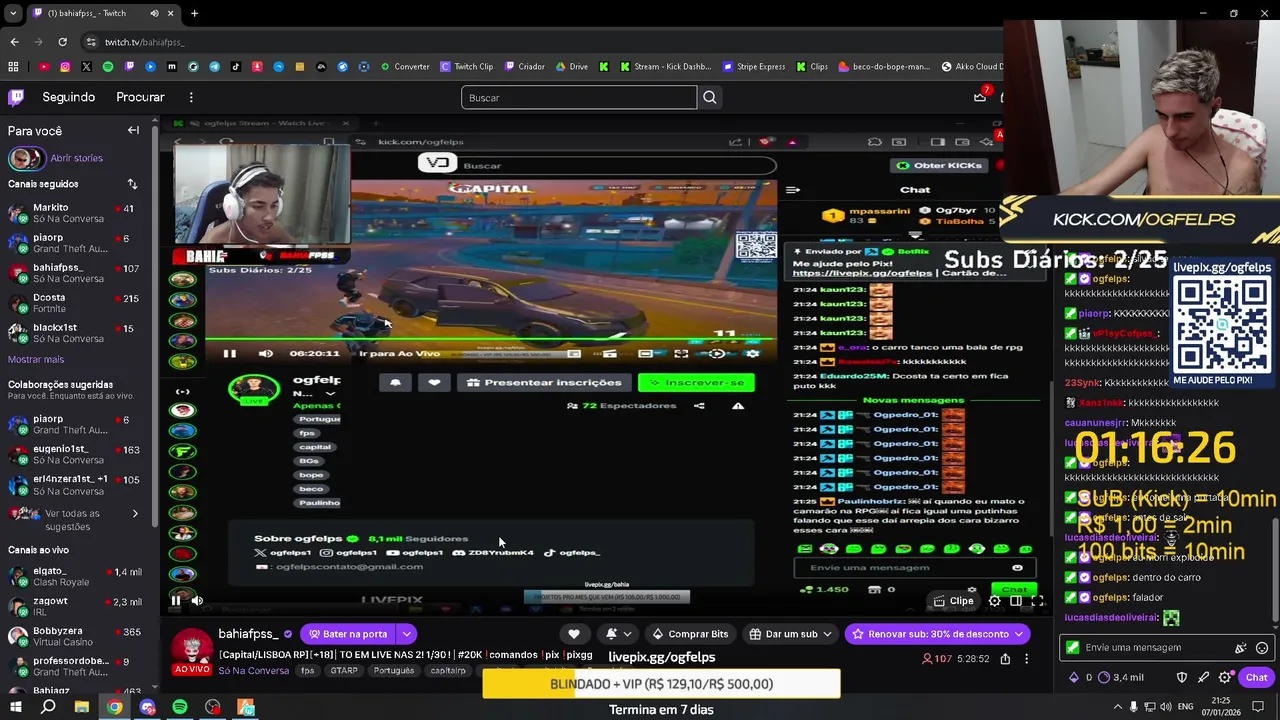Select the Português tag
The image size is (1280, 720).
coord(394,670)
